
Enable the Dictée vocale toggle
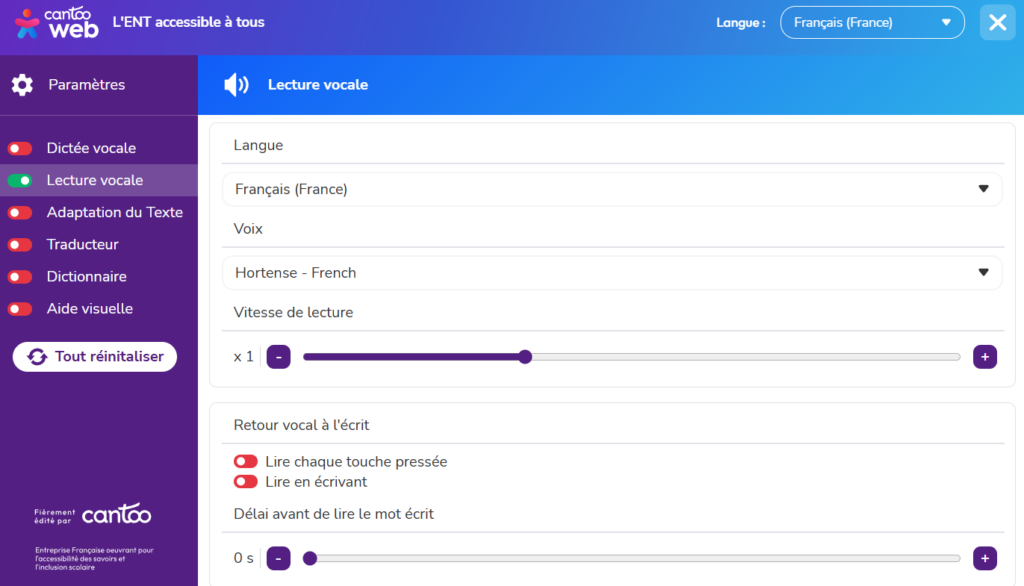point(20,149)
